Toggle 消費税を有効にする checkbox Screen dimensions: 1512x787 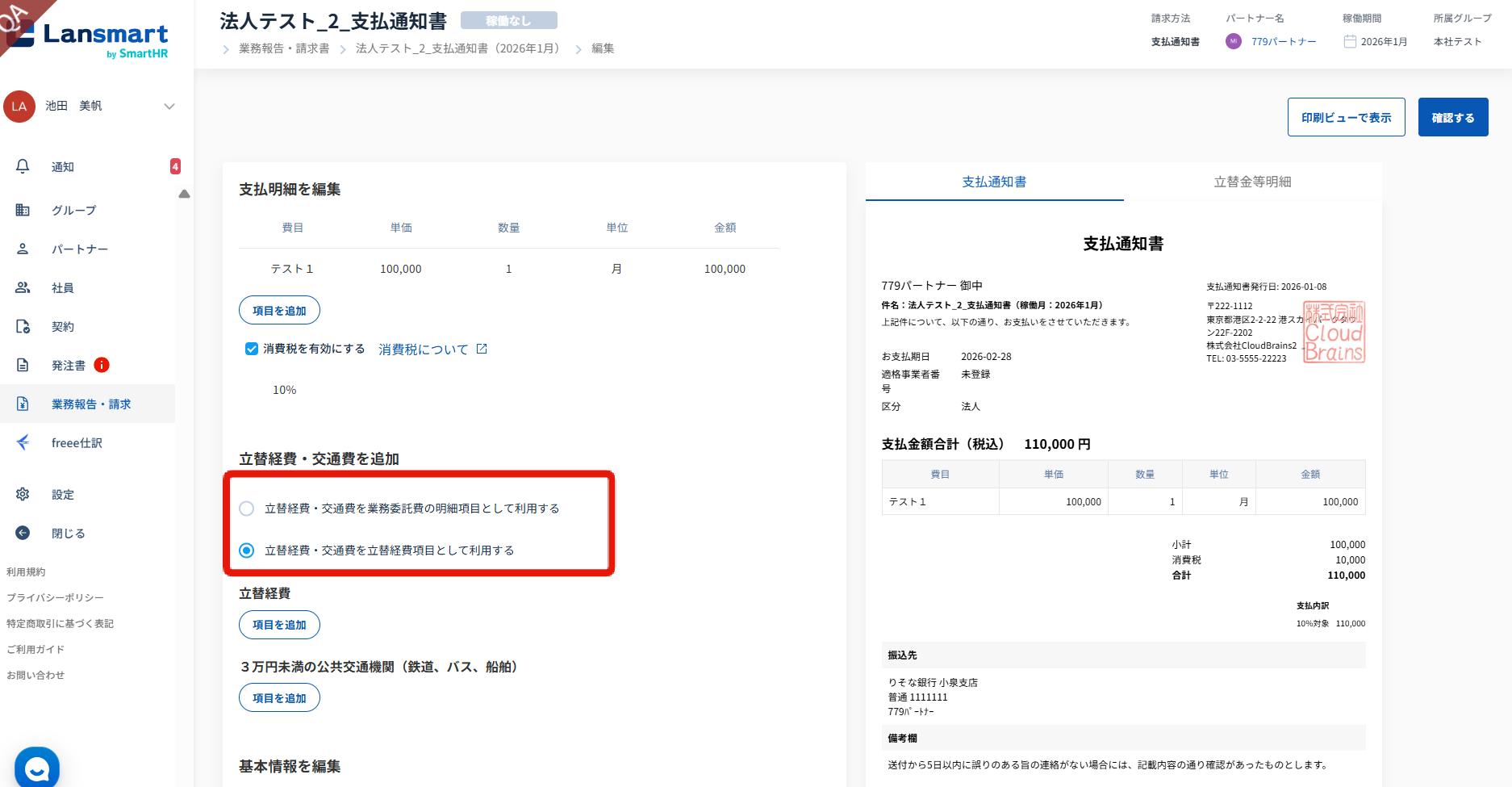coord(251,349)
